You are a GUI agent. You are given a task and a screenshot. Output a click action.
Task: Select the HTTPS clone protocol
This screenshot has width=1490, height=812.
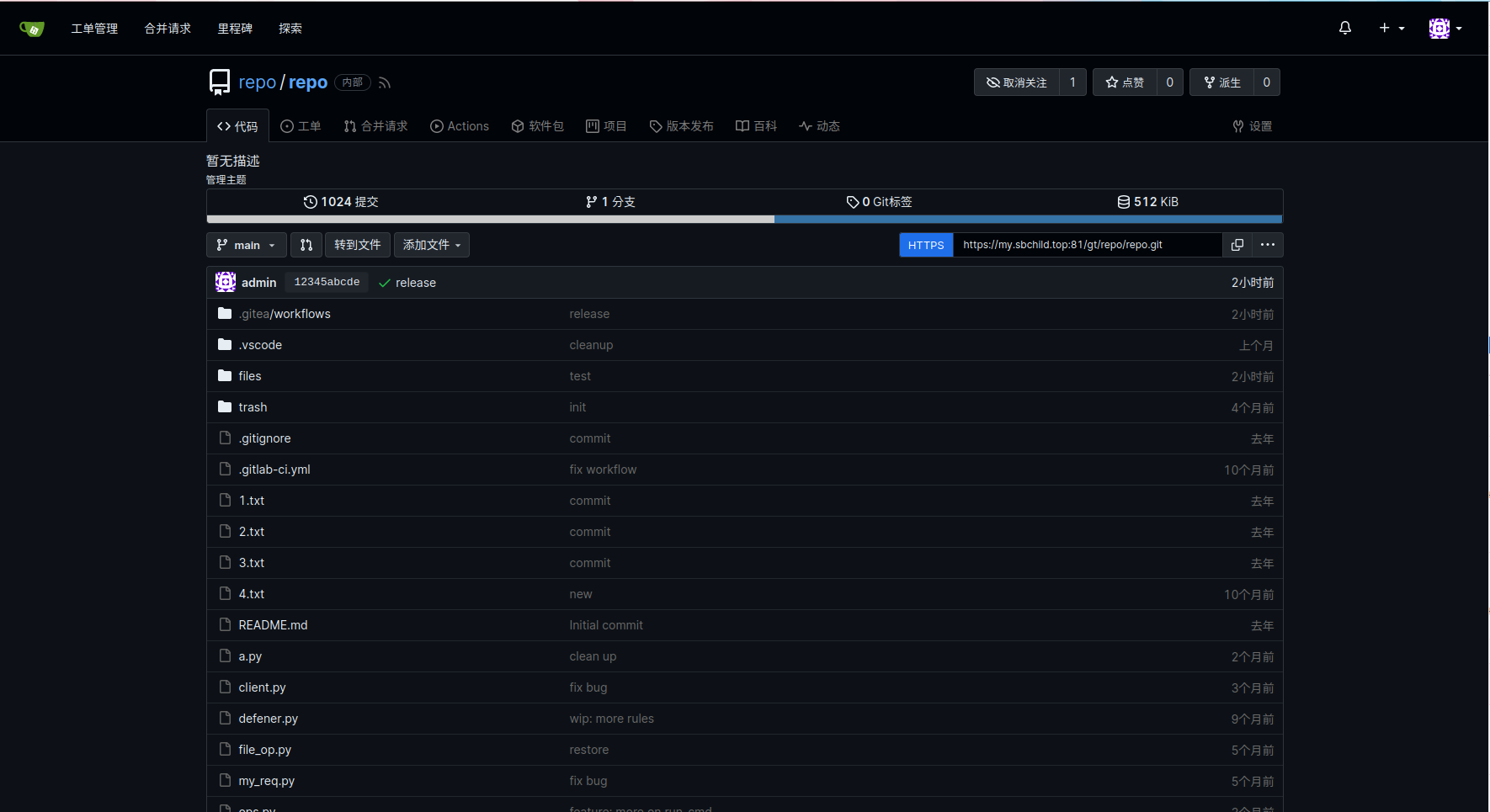(926, 245)
